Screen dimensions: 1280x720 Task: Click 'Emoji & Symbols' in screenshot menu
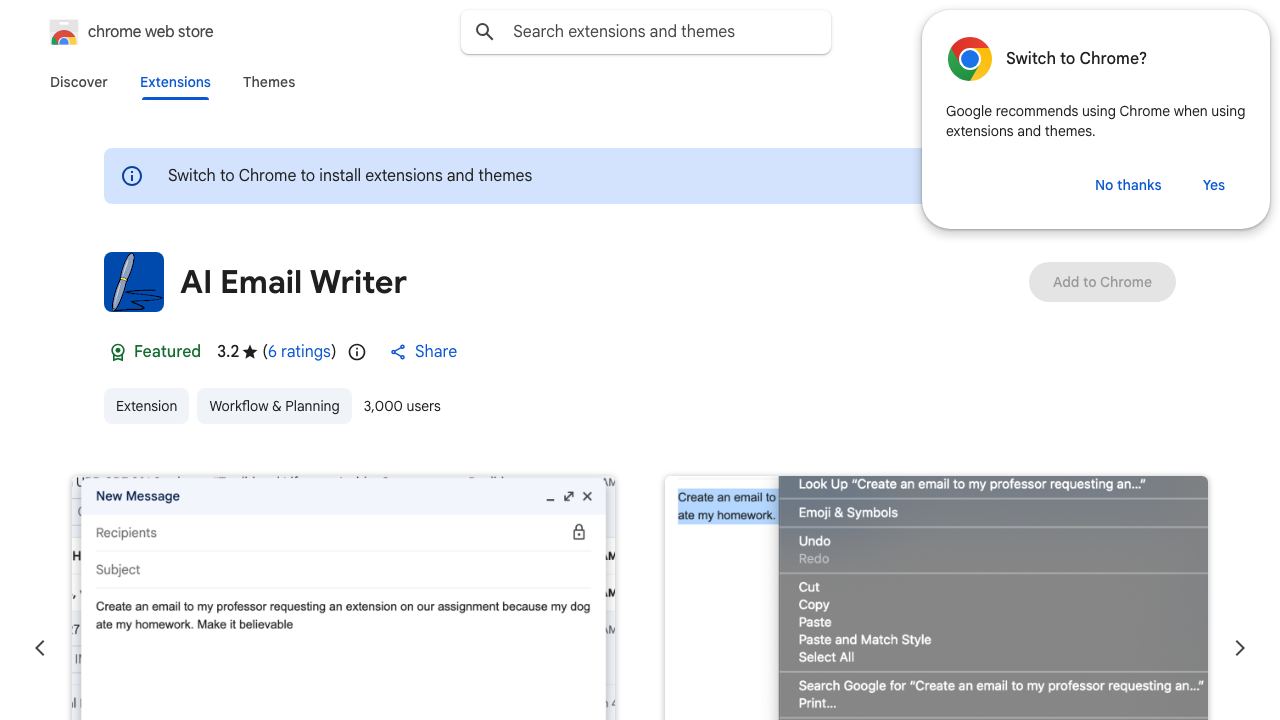click(848, 513)
